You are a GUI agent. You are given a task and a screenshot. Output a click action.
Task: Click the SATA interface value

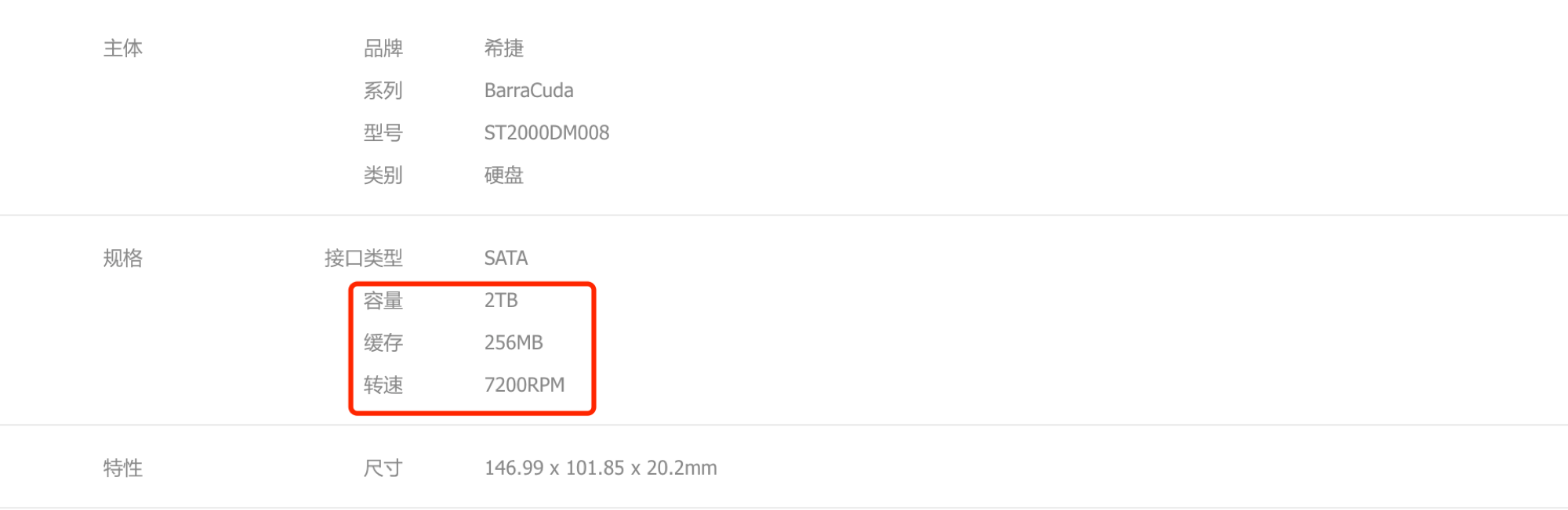[x=506, y=259]
